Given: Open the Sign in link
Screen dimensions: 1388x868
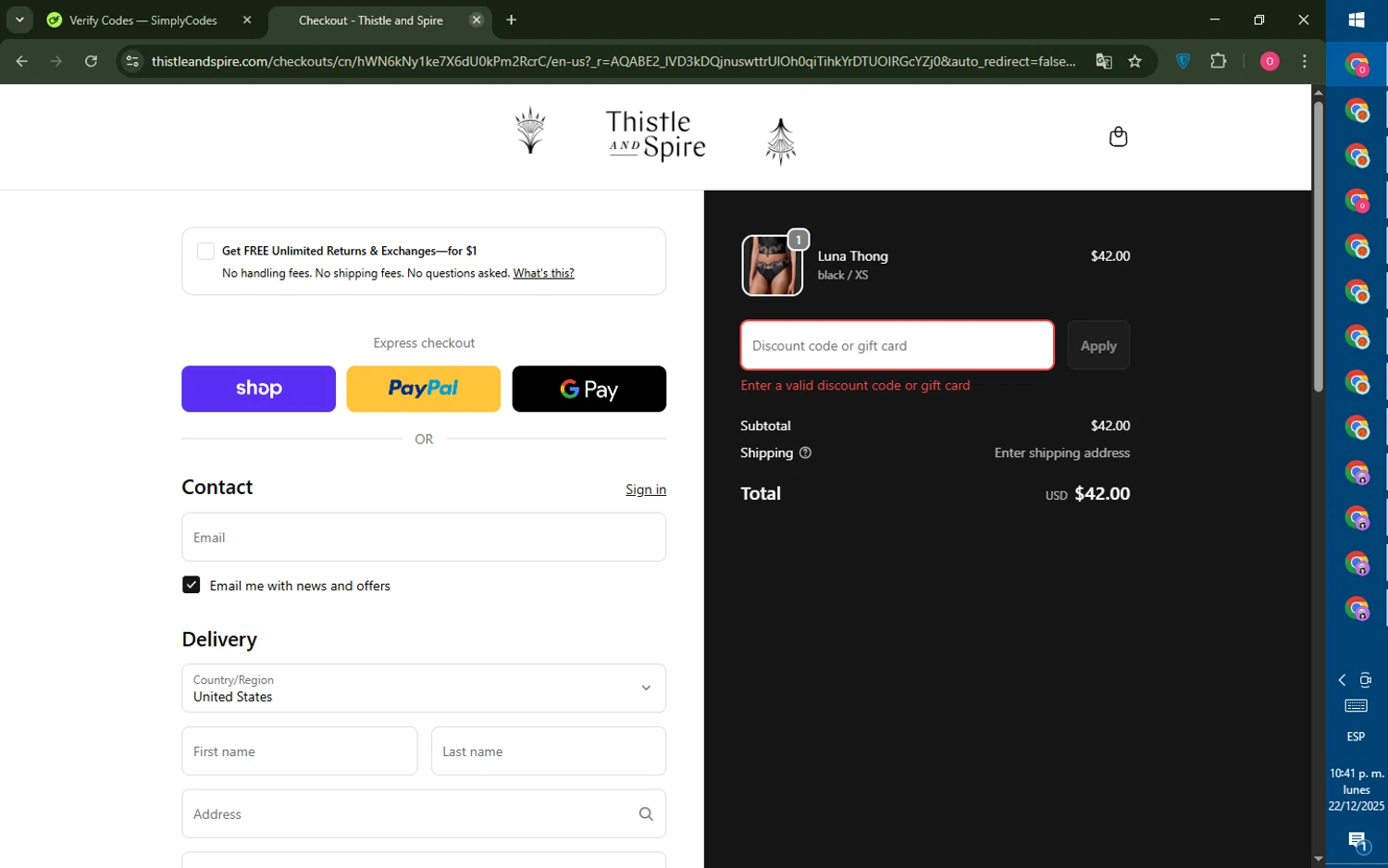Looking at the screenshot, I should coord(646,490).
